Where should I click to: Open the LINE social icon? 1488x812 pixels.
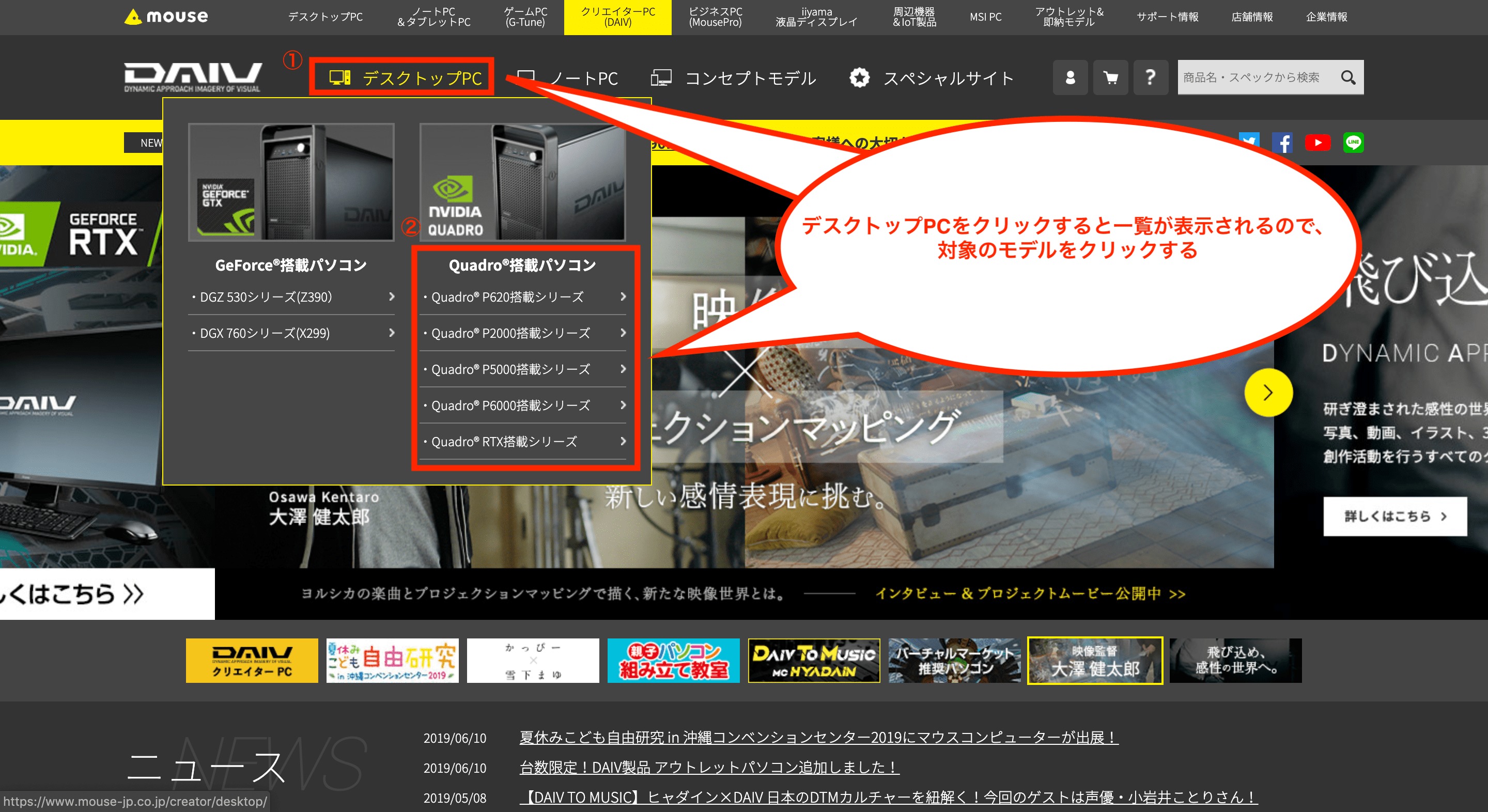pos(1353,143)
